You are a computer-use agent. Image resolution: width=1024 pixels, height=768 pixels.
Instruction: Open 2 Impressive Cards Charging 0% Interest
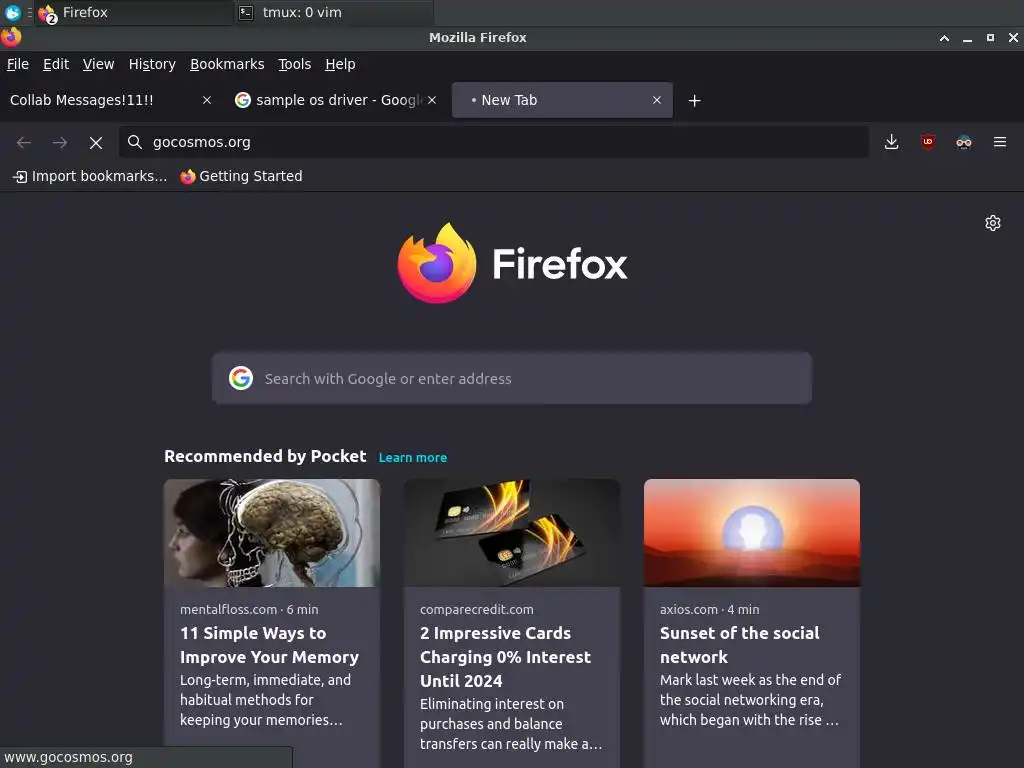505,656
